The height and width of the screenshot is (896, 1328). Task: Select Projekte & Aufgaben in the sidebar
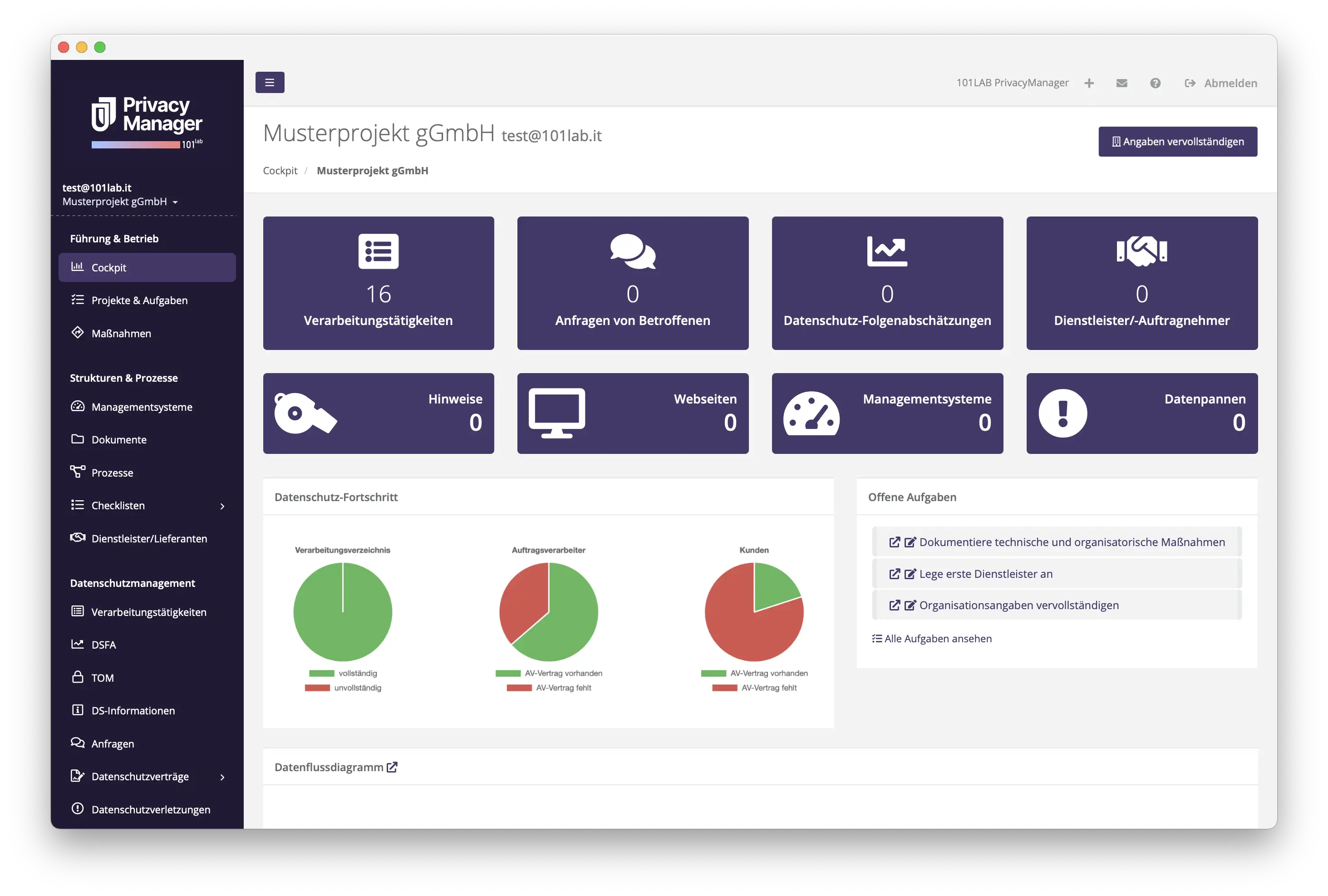click(139, 300)
